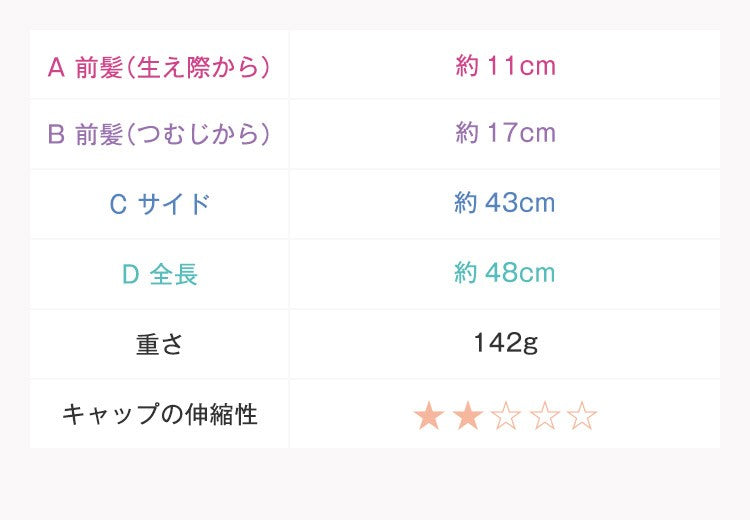The image size is (750, 520).
Task: Click the 約 48cm value
Action: [505, 273]
